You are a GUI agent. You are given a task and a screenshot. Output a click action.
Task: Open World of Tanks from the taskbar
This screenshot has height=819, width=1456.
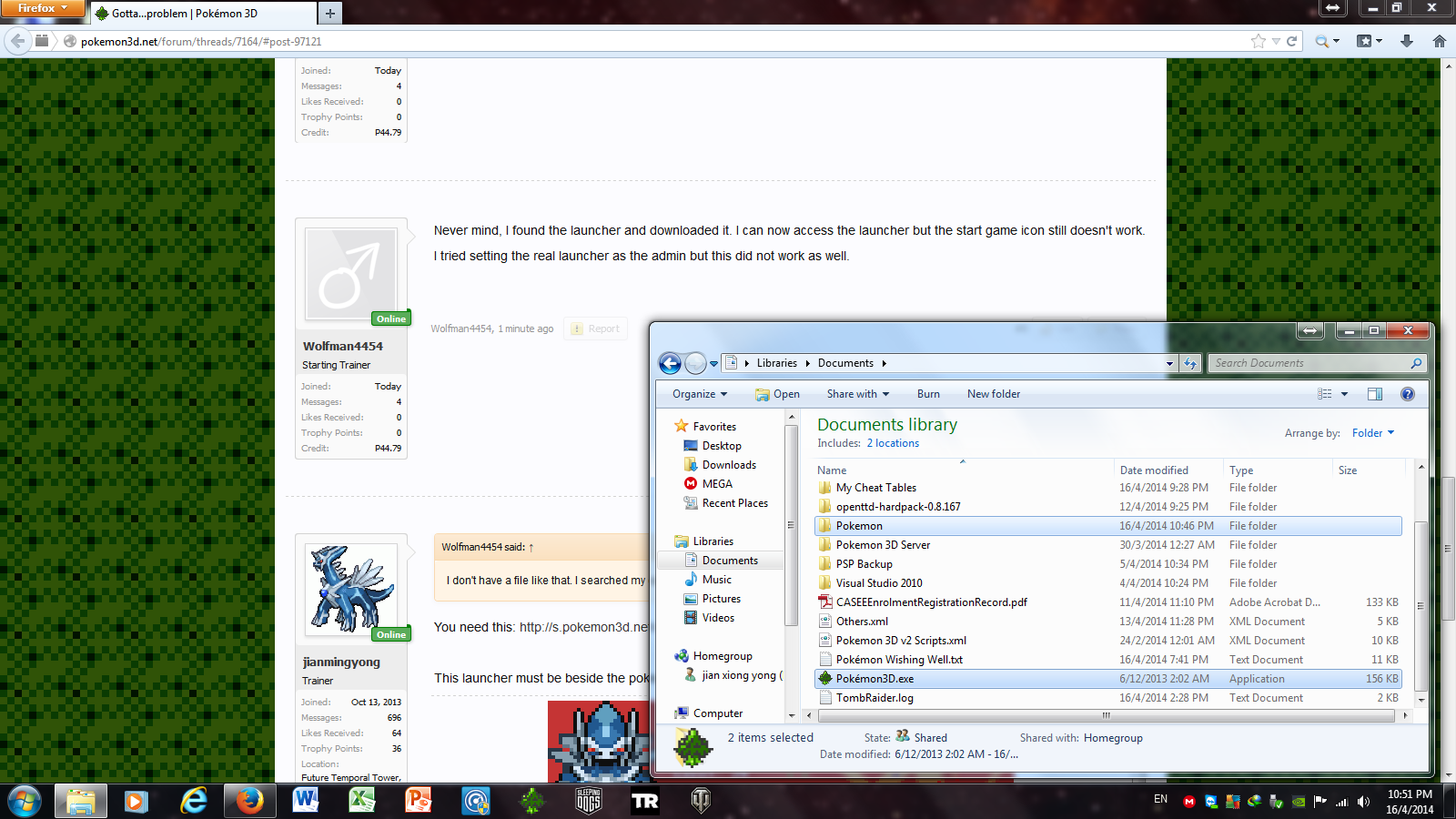[701, 801]
